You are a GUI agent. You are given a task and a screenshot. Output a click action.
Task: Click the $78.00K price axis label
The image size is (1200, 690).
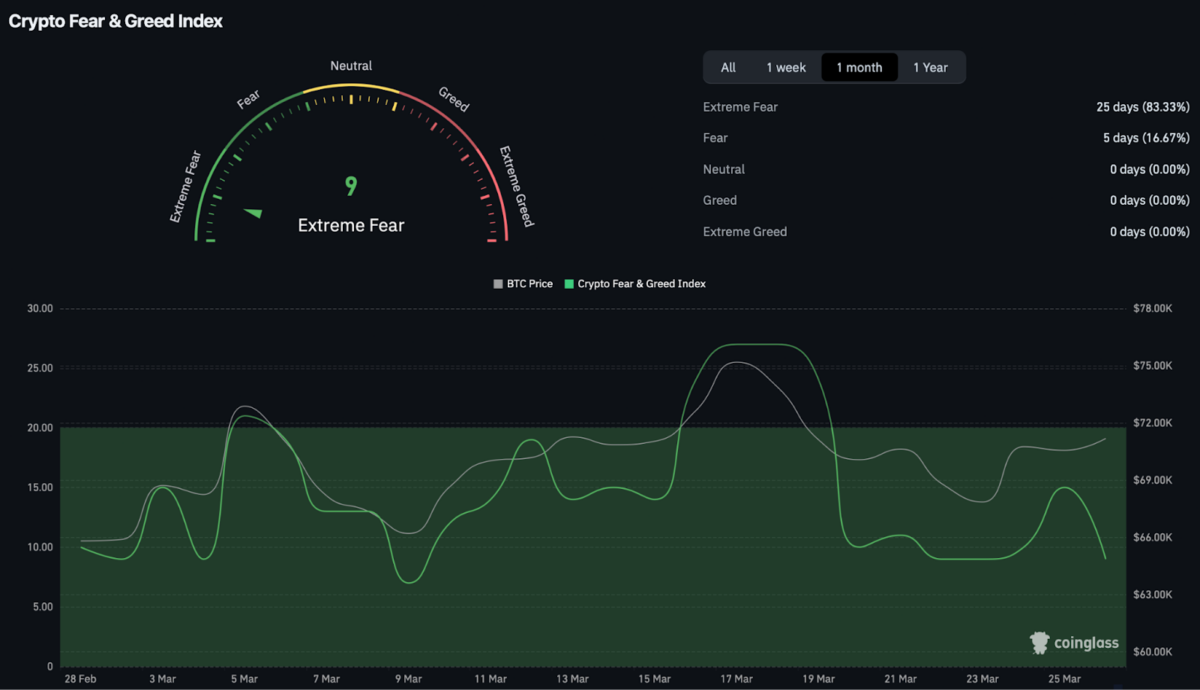(x=1151, y=309)
